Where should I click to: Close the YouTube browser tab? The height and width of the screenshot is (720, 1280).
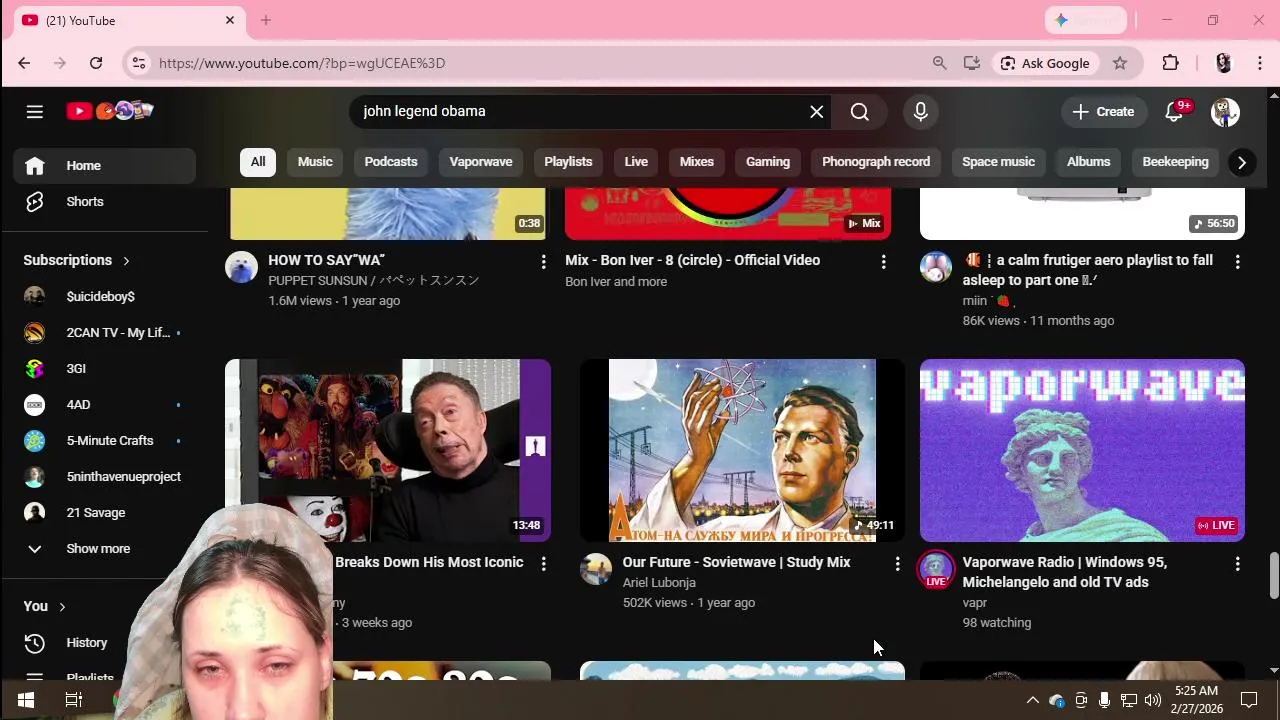230,20
